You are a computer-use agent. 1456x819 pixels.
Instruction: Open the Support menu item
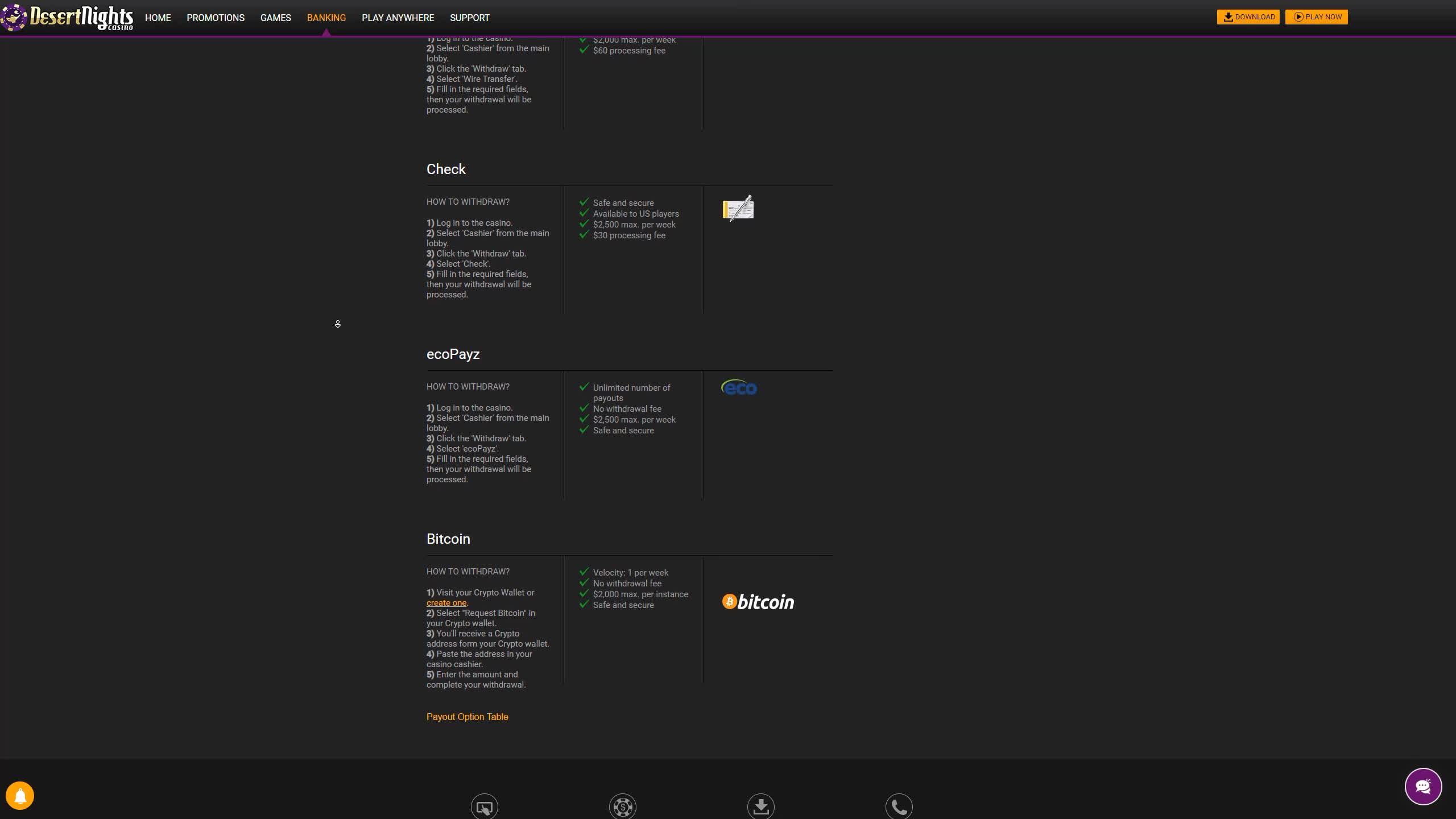coord(469,18)
